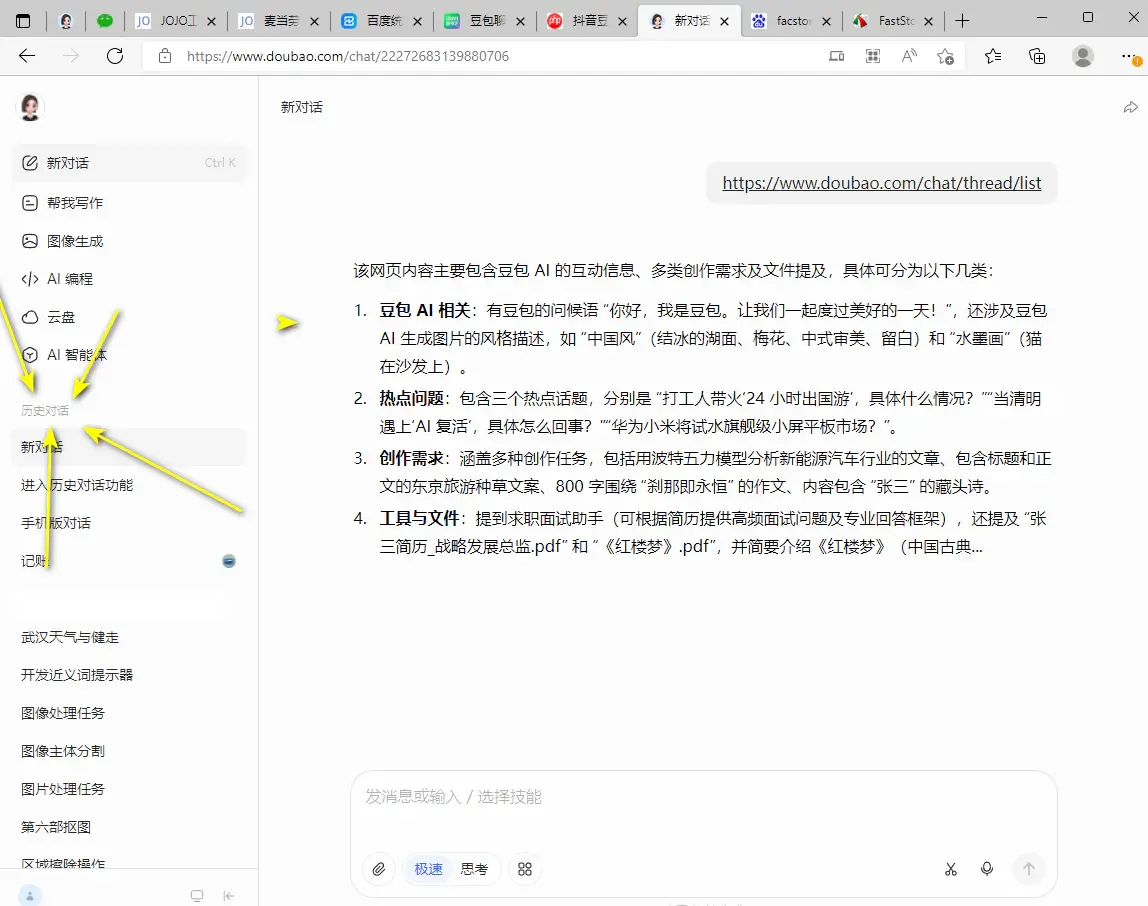Click the browser back arrow
Image resolution: width=1148 pixels, height=906 pixels.
[x=27, y=56]
